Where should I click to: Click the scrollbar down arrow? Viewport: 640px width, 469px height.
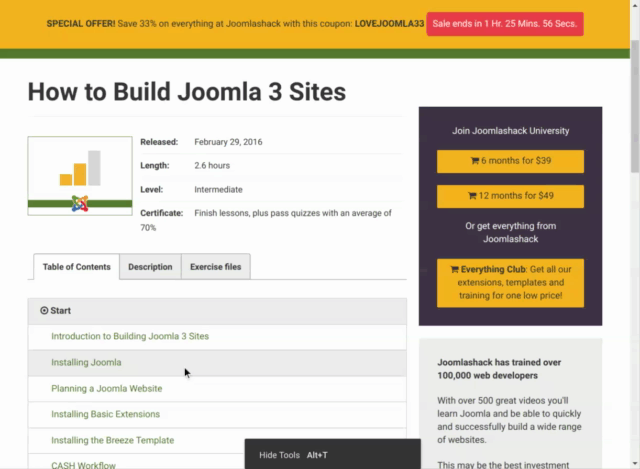tap(635, 464)
